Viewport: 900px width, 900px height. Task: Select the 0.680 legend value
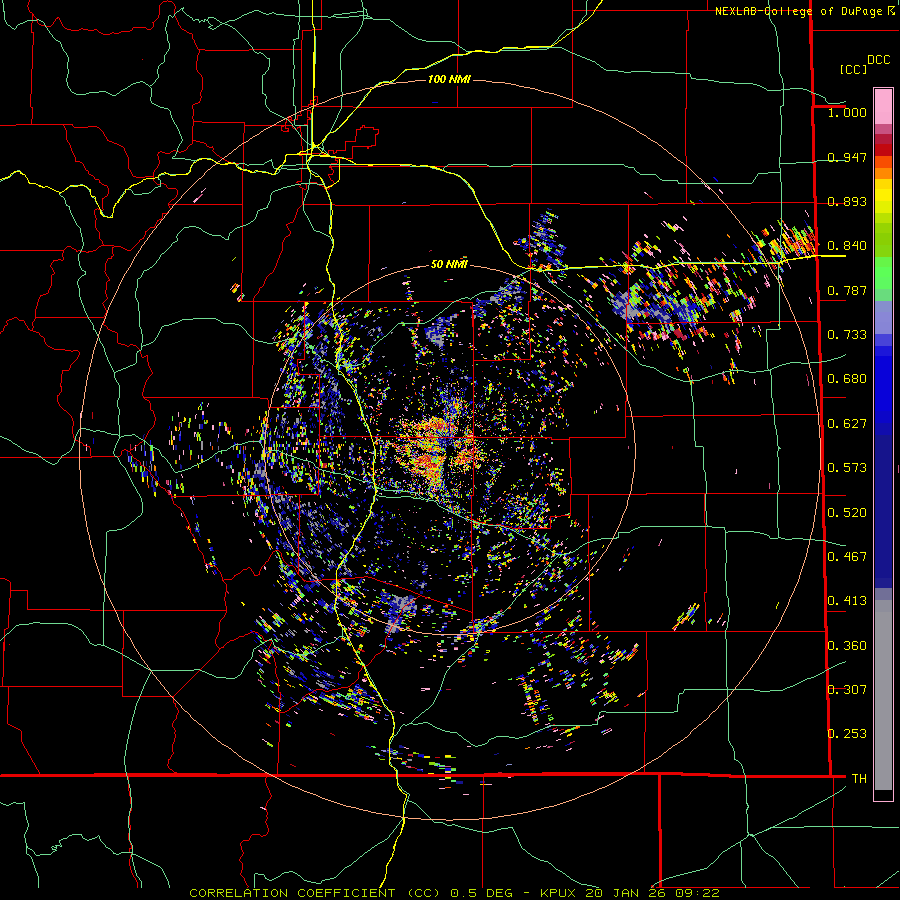[847, 379]
